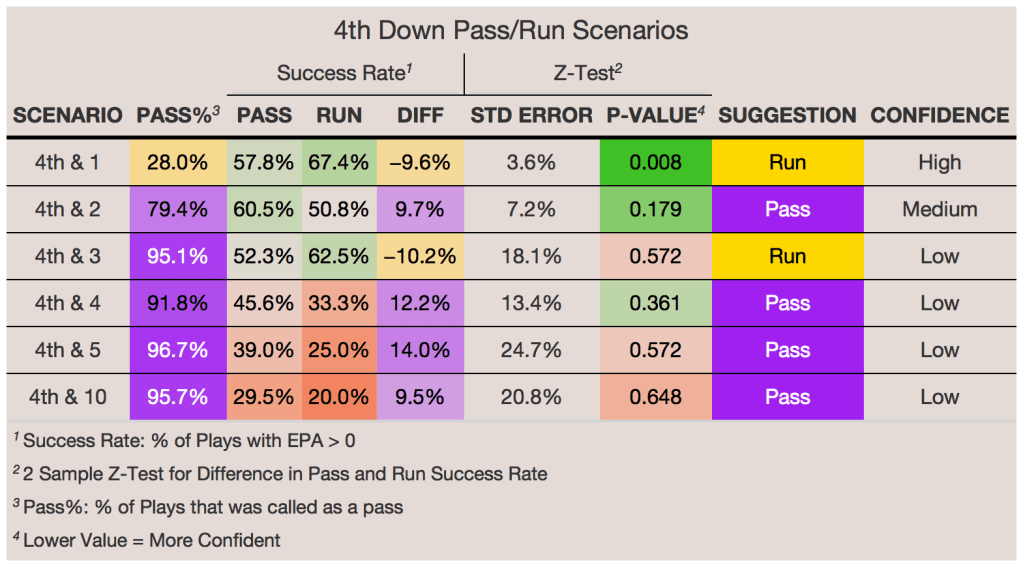The image size is (1023, 567).
Task: Select the CONFIDENCE column header
Action: coord(939,116)
